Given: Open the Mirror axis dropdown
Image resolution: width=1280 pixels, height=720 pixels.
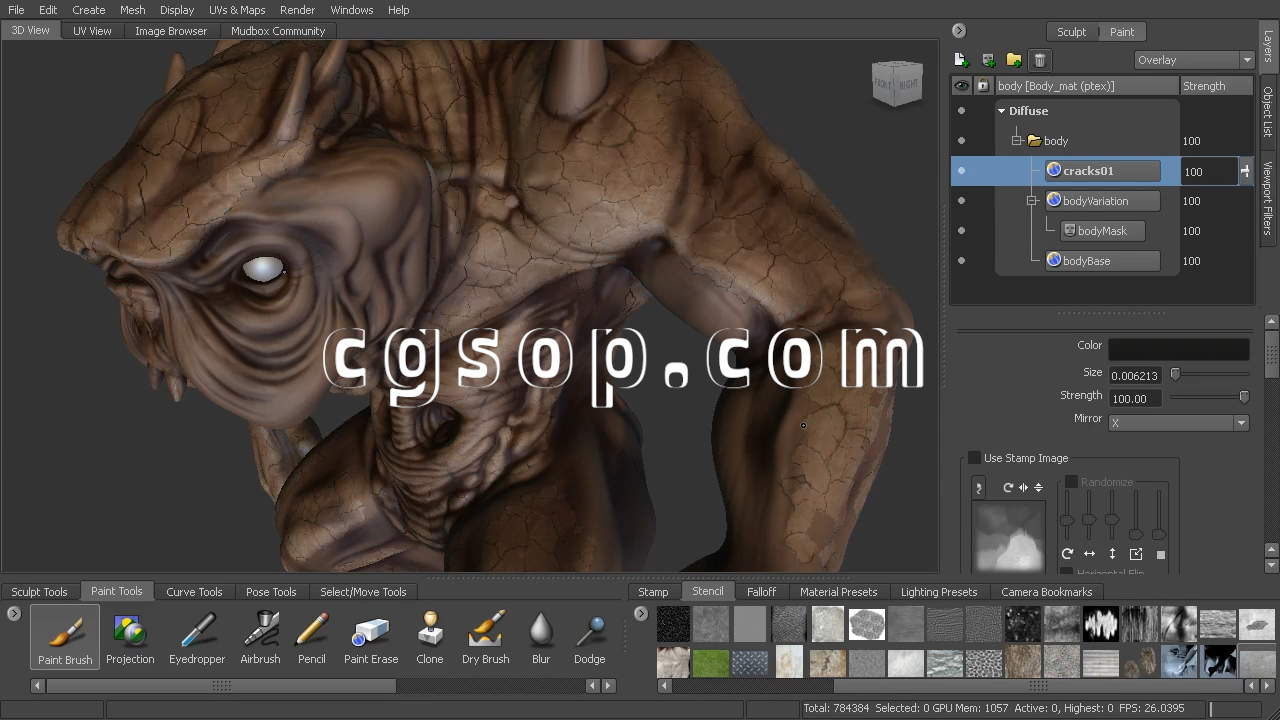Looking at the screenshot, I should tap(1178, 423).
